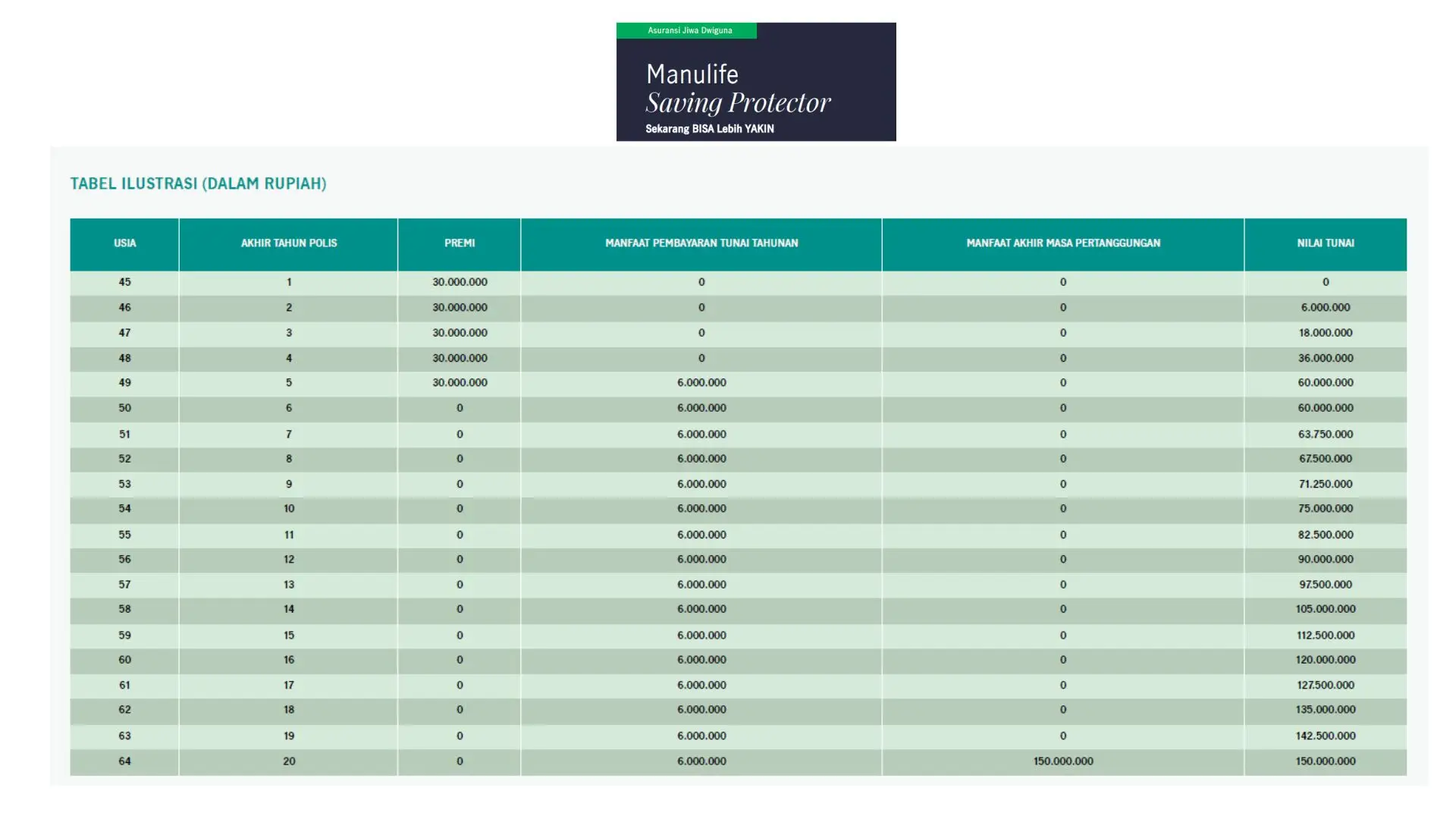Click the AKHIR TAHUN POLIS column header
Image resolution: width=1456 pixels, height=819 pixels.
pyautogui.click(x=288, y=243)
